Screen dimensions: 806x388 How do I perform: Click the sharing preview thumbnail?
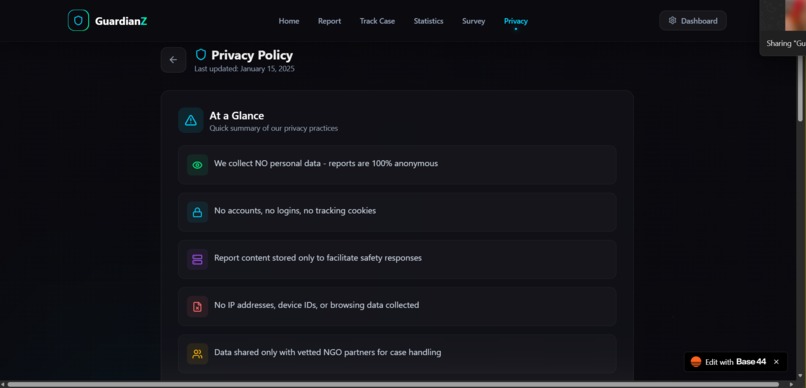click(795, 15)
